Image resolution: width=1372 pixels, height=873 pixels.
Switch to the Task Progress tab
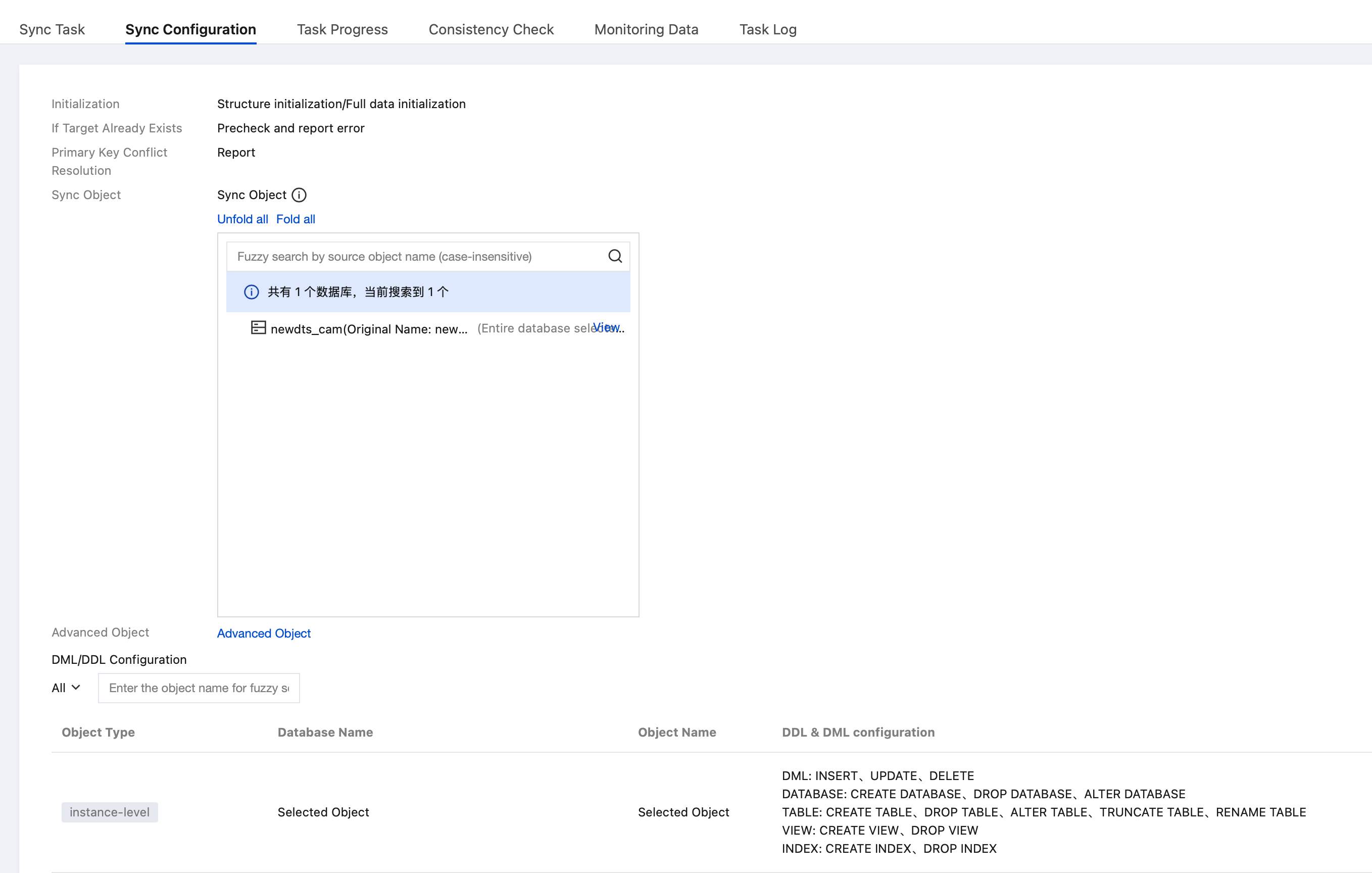coord(342,30)
